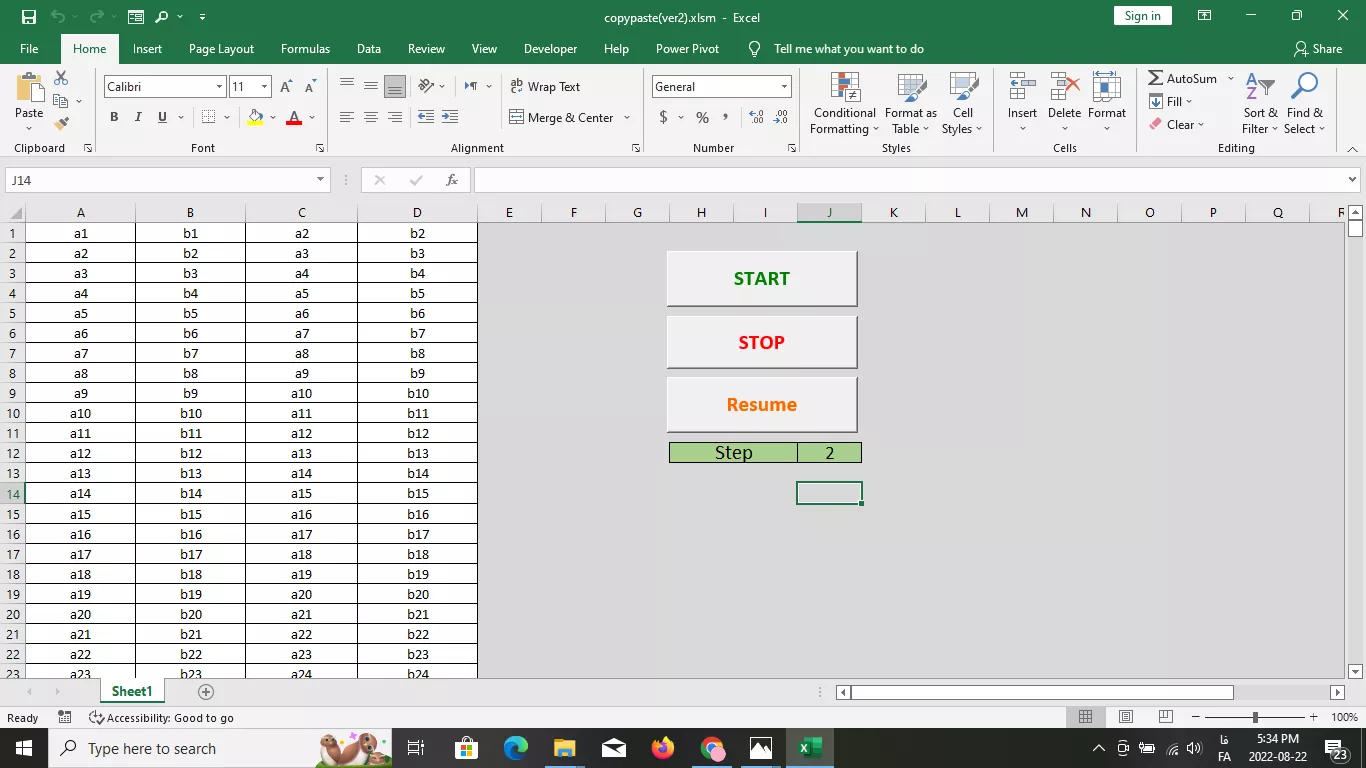The height and width of the screenshot is (768, 1366).
Task: Open Excel from the Windows taskbar
Action: [x=809, y=748]
